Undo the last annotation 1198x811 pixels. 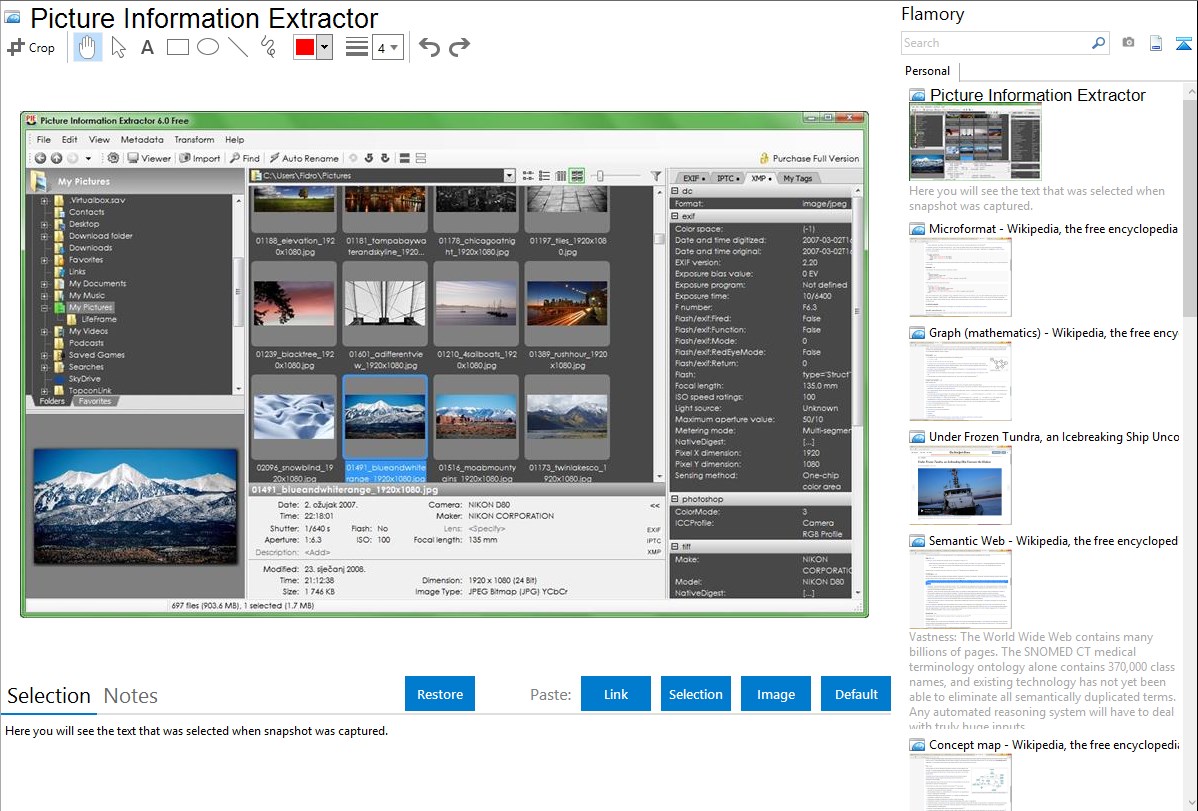point(429,47)
